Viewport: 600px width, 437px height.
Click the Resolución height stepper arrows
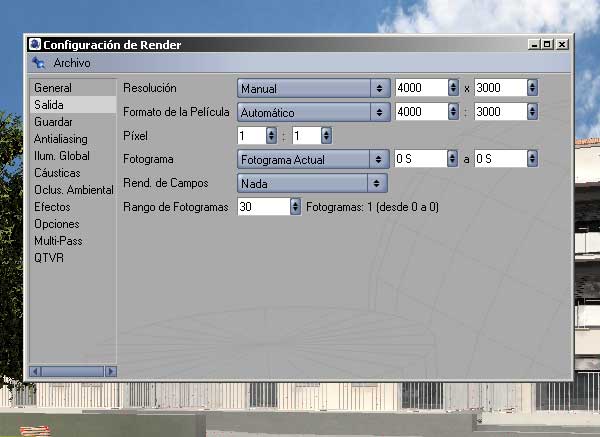532,88
